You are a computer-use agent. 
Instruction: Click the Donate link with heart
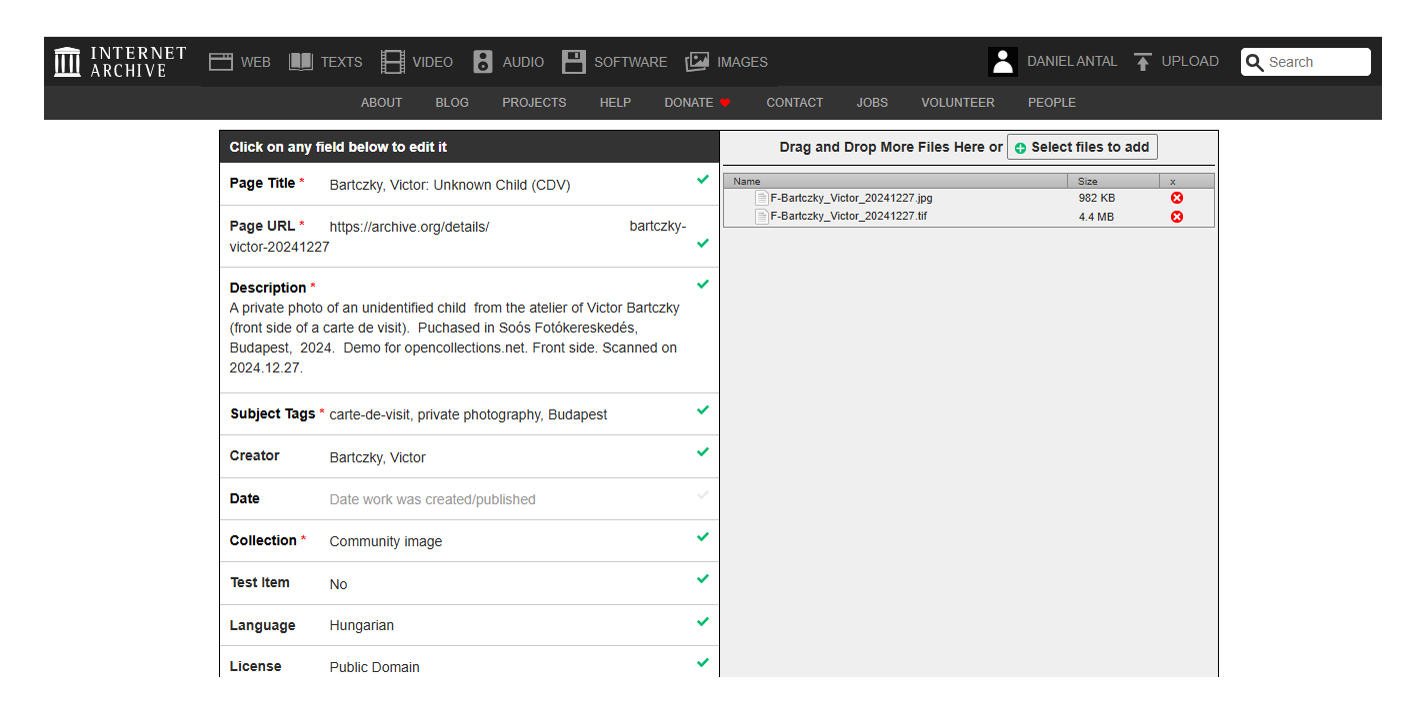697,102
